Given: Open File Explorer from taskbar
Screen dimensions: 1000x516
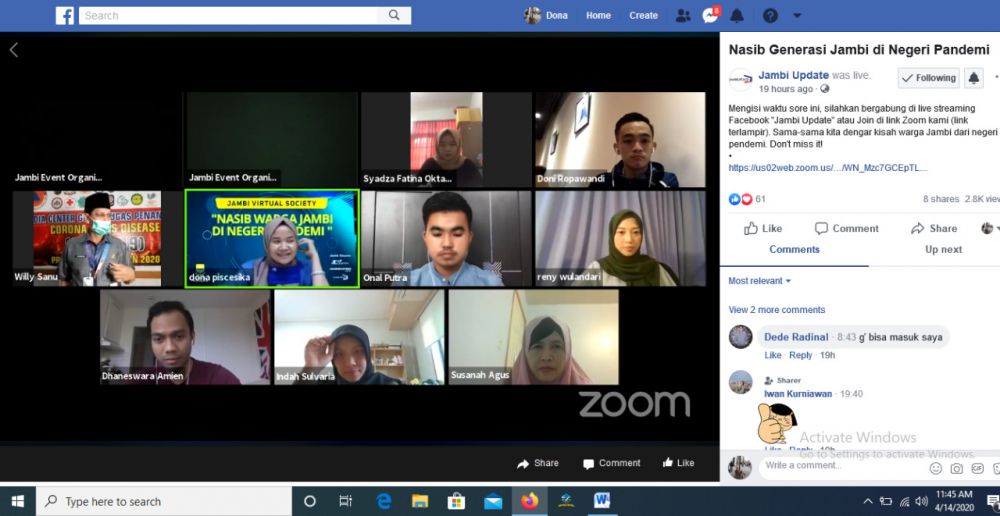Looking at the screenshot, I should pyautogui.click(x=420, y=501).
